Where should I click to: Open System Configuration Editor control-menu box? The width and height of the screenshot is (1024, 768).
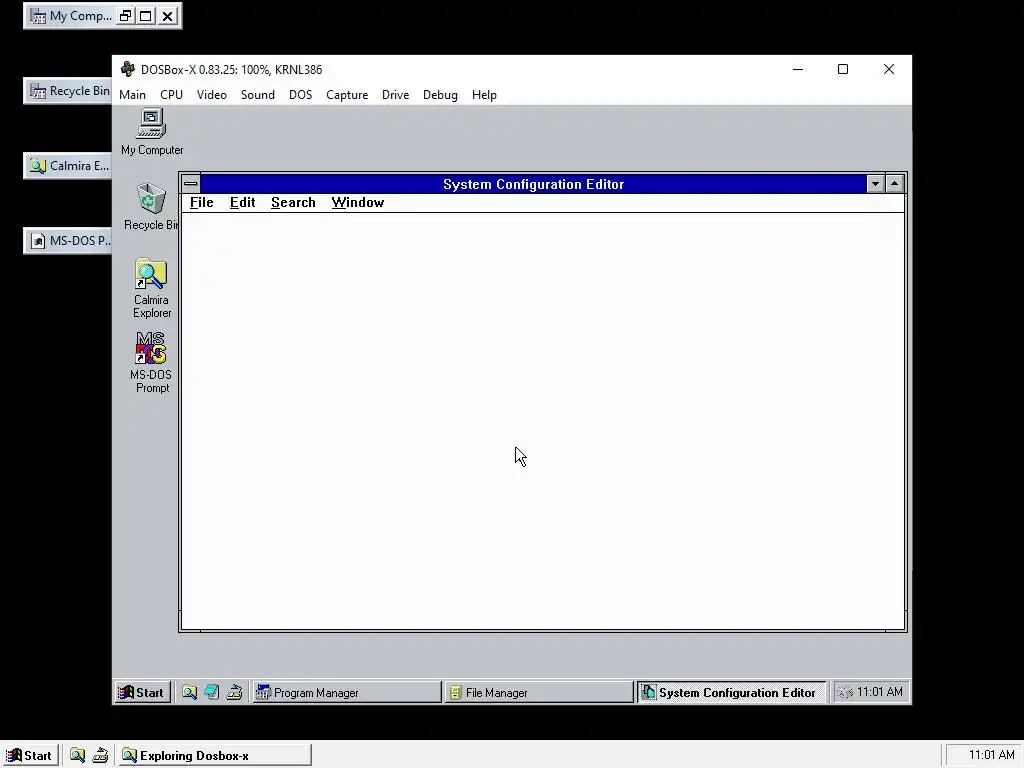click(191, 184)
